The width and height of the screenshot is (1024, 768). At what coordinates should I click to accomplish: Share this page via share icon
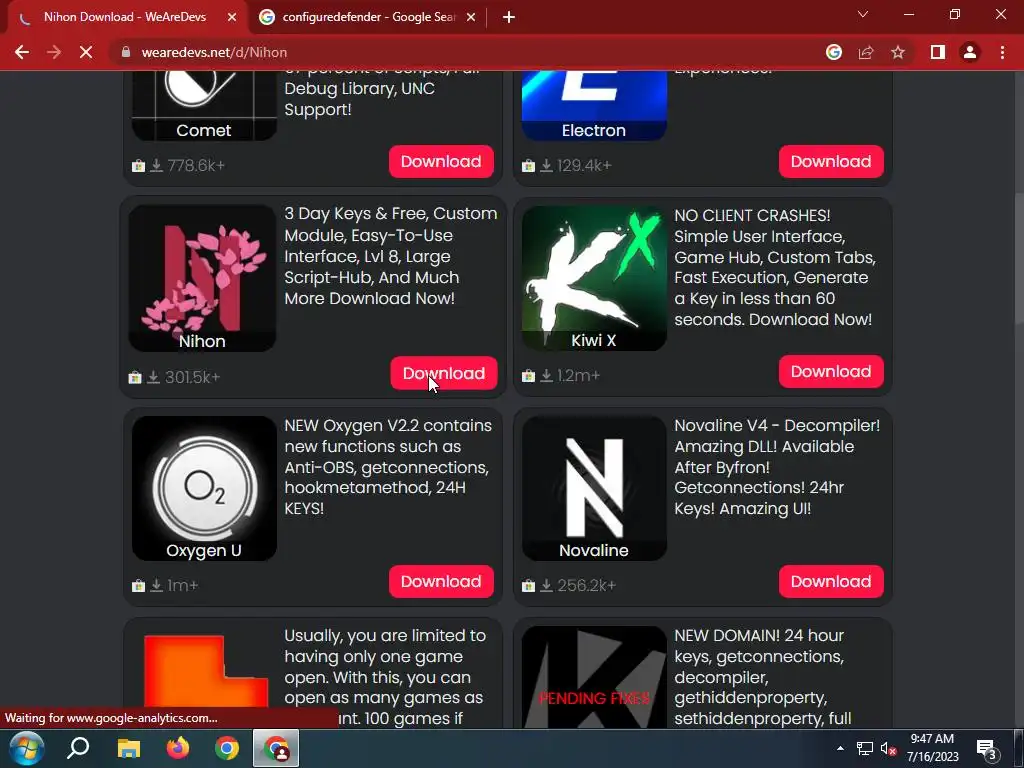[x=866, y=52]
